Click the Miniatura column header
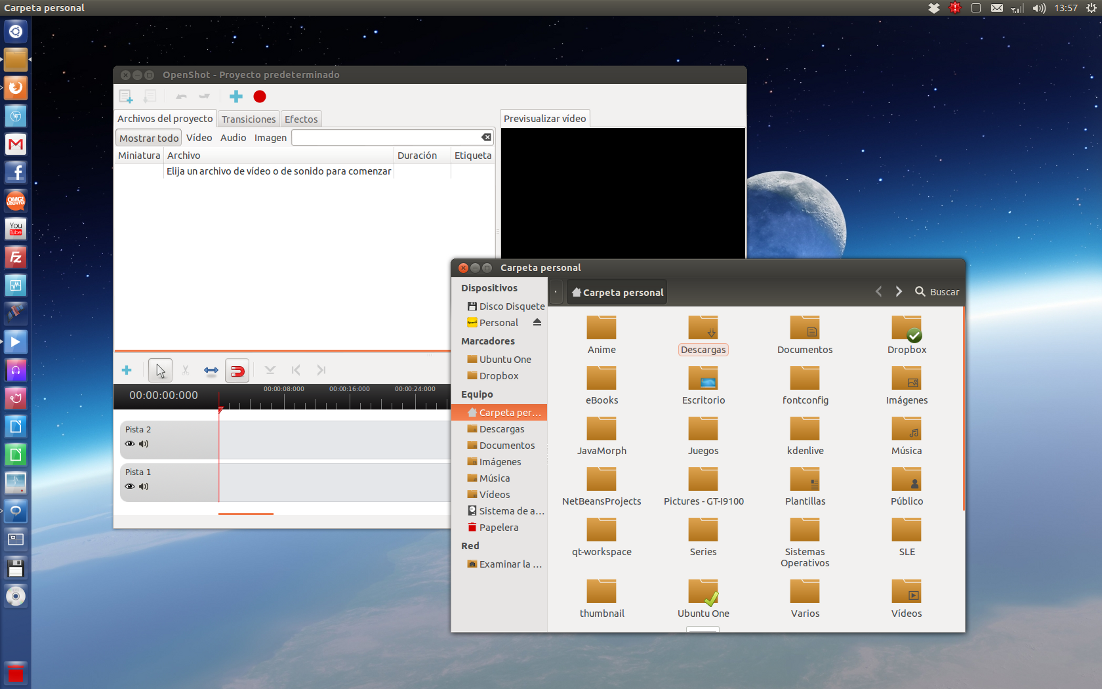1102x689 pixels. pyautogui.click(x=139, y=155)
